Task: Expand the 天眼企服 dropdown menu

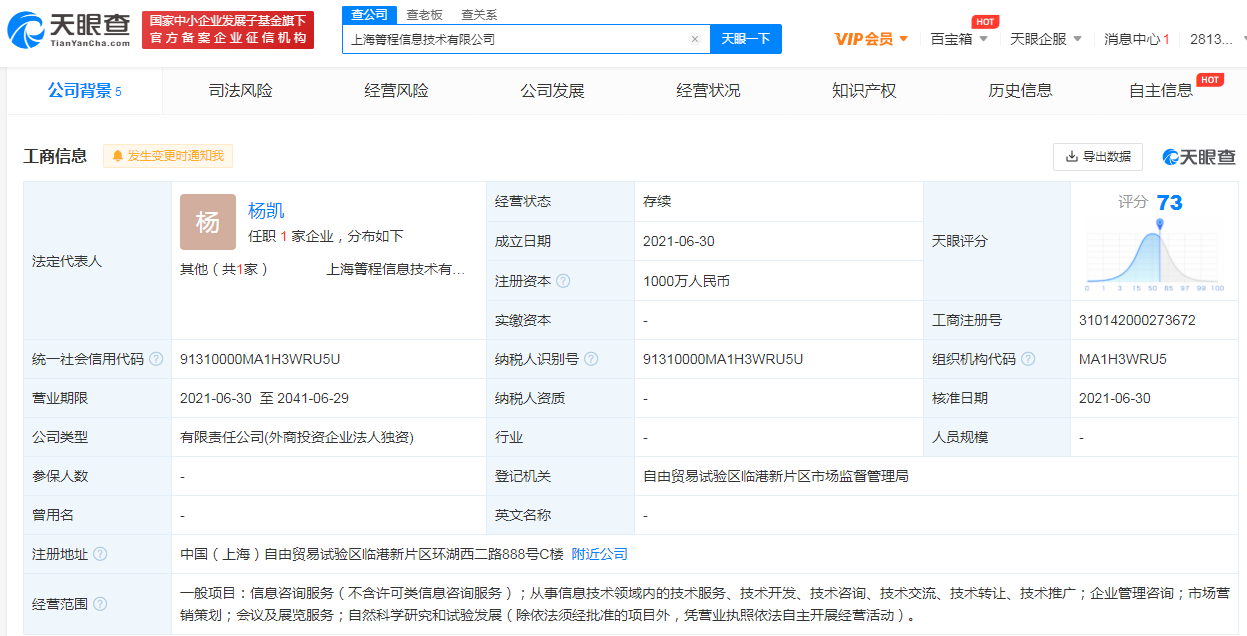Action: (1045, 39)
